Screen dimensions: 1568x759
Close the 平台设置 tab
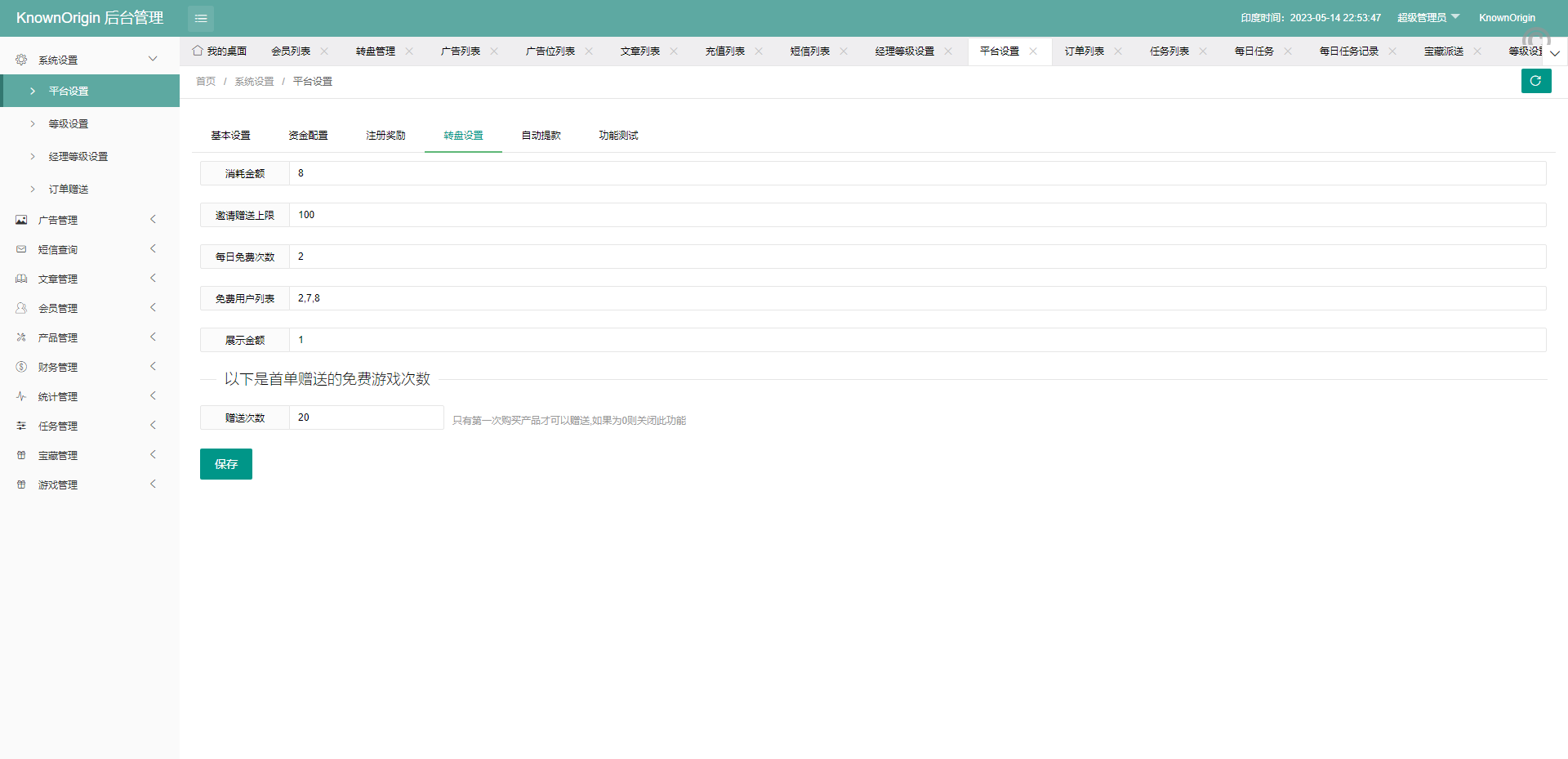pyautogui.click(x=1033, y=51)
